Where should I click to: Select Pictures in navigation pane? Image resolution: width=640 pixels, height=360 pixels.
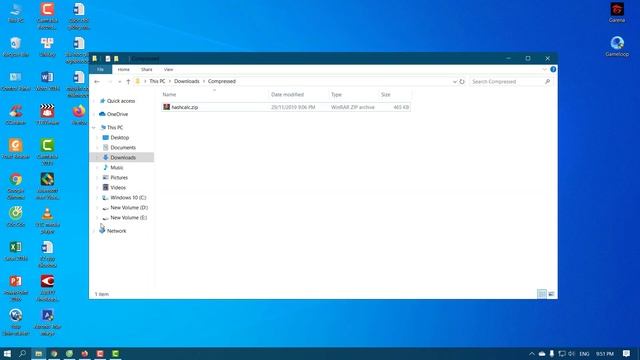(119, 178)
